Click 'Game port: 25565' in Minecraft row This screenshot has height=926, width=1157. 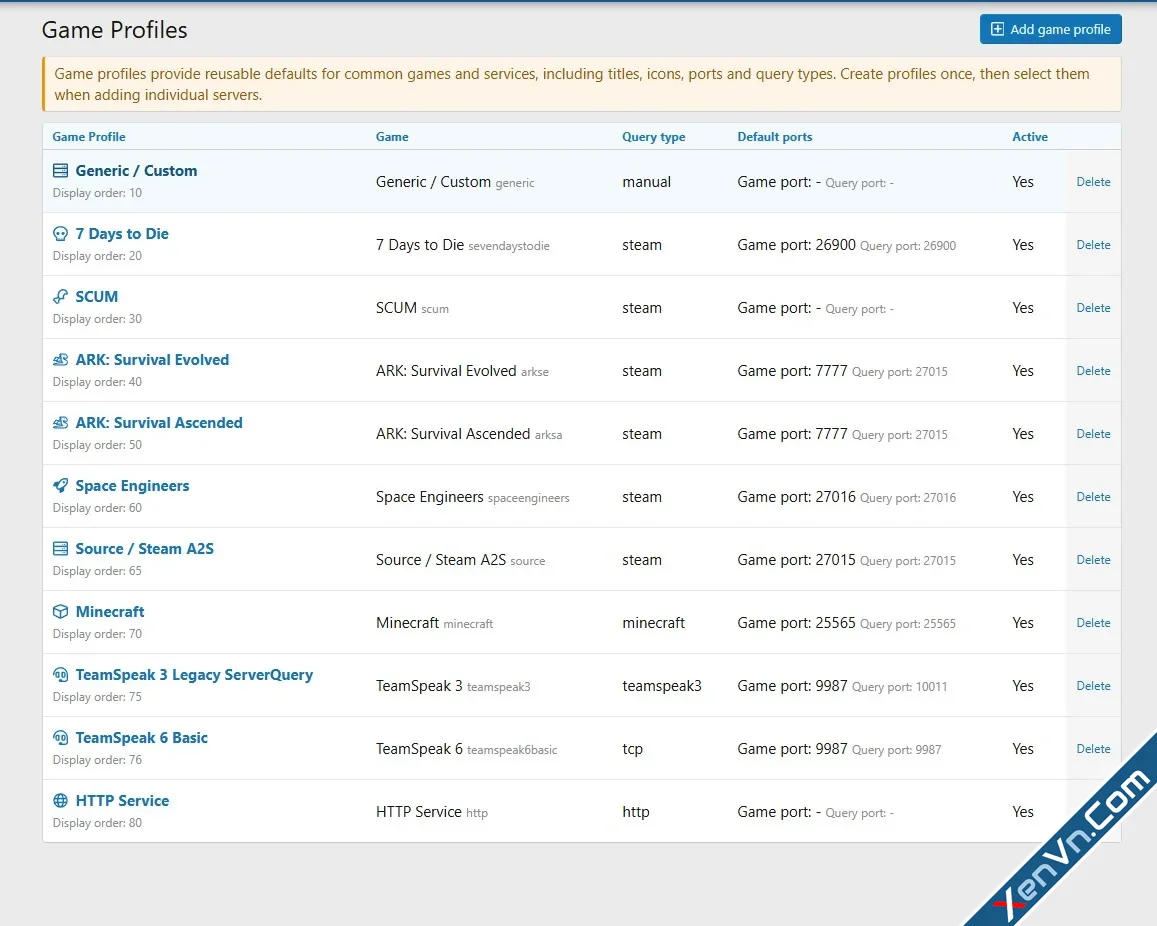click(796, 623)
